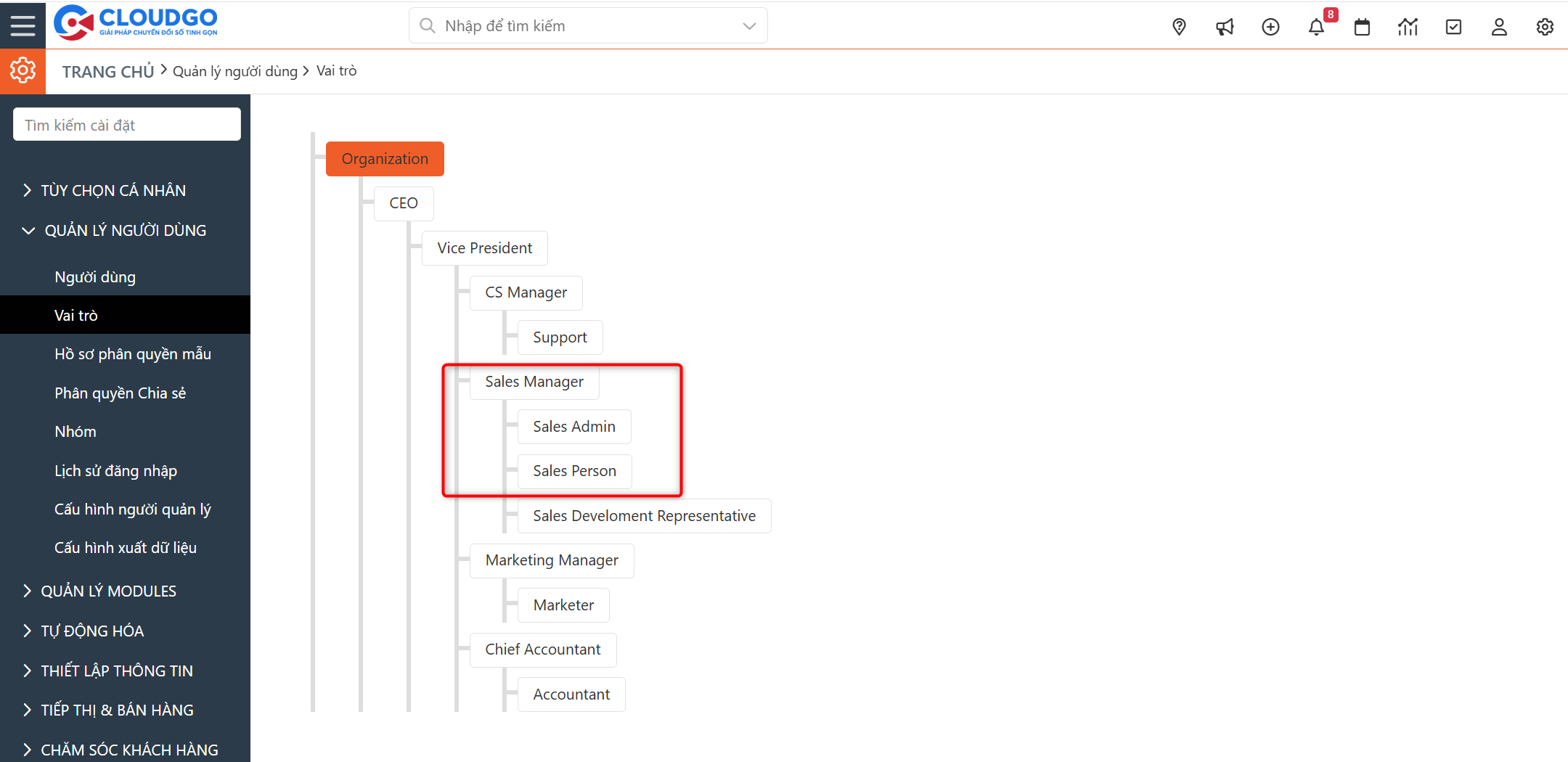The width and height of the screenshot is (1568, 762).
Task: Click the orange gear icon in sidebar
Action: pyautogui.click(x=23, y=70)
